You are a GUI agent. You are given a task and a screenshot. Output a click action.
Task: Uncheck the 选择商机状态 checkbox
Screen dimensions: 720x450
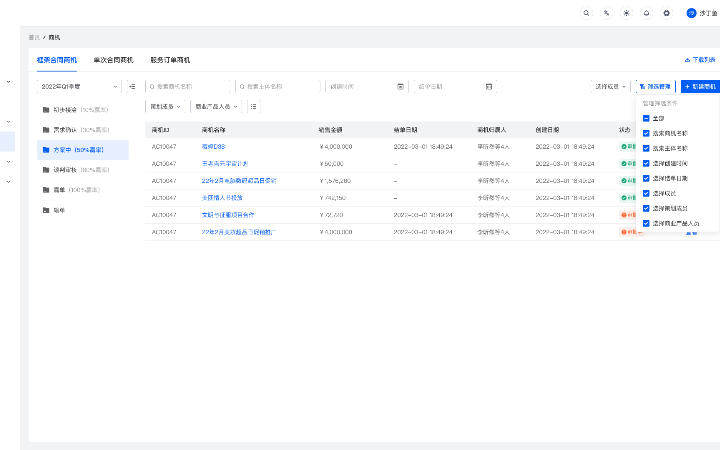tap(646, 208)
